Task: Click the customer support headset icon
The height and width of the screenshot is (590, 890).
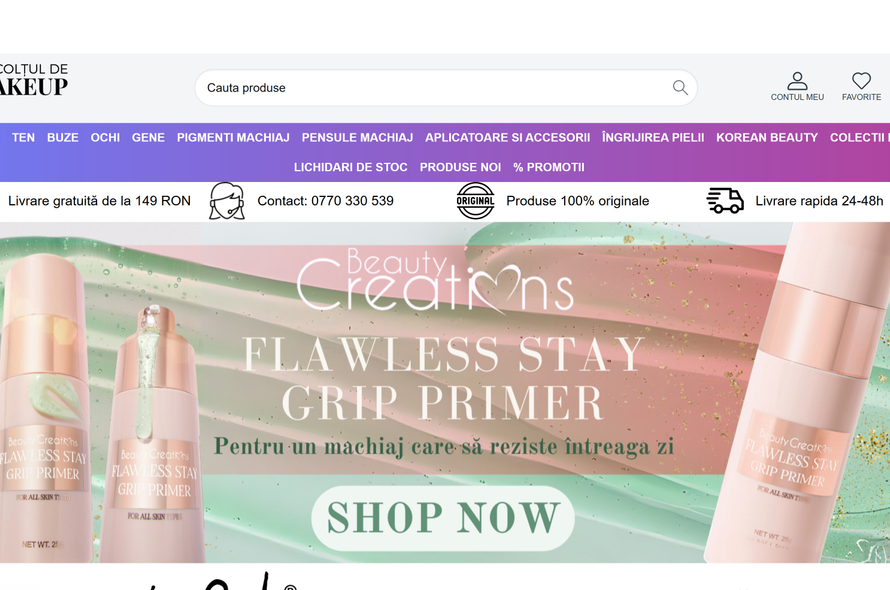Action: coord(227,201)
